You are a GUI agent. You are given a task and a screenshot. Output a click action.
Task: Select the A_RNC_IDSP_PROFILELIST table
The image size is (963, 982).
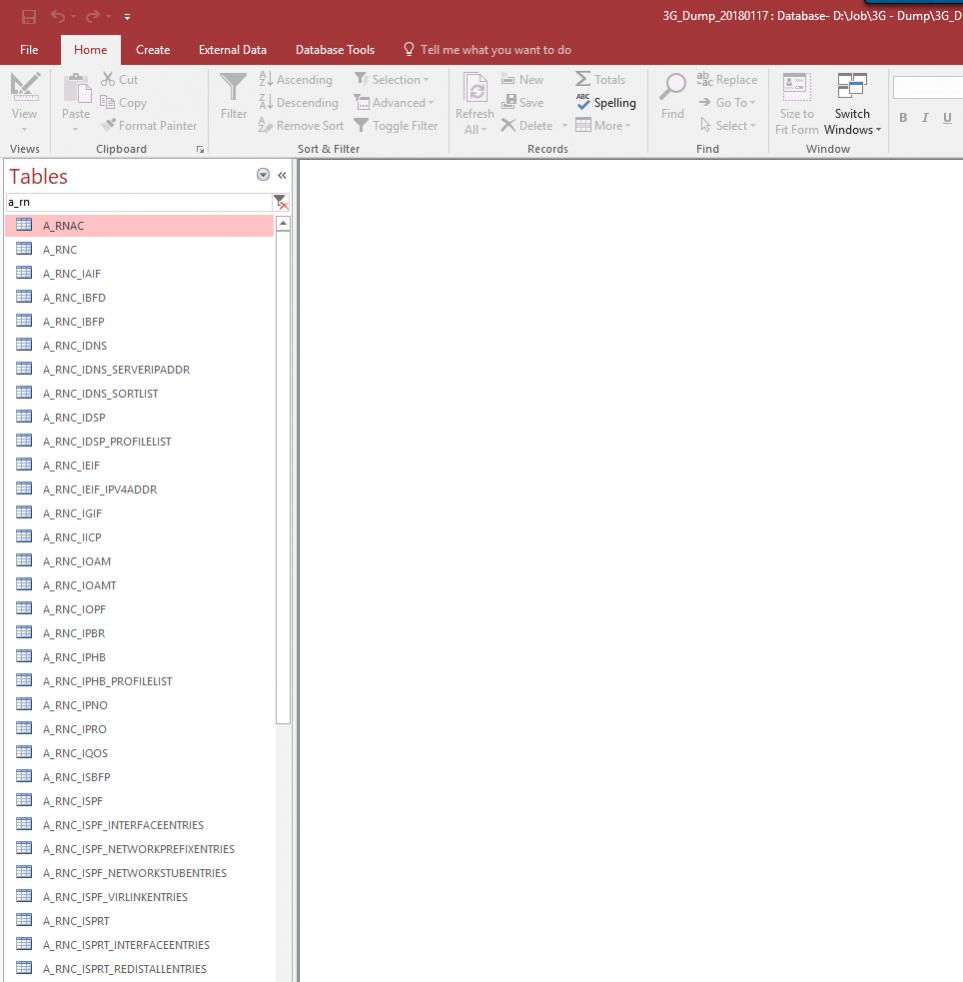click(139, 442)
